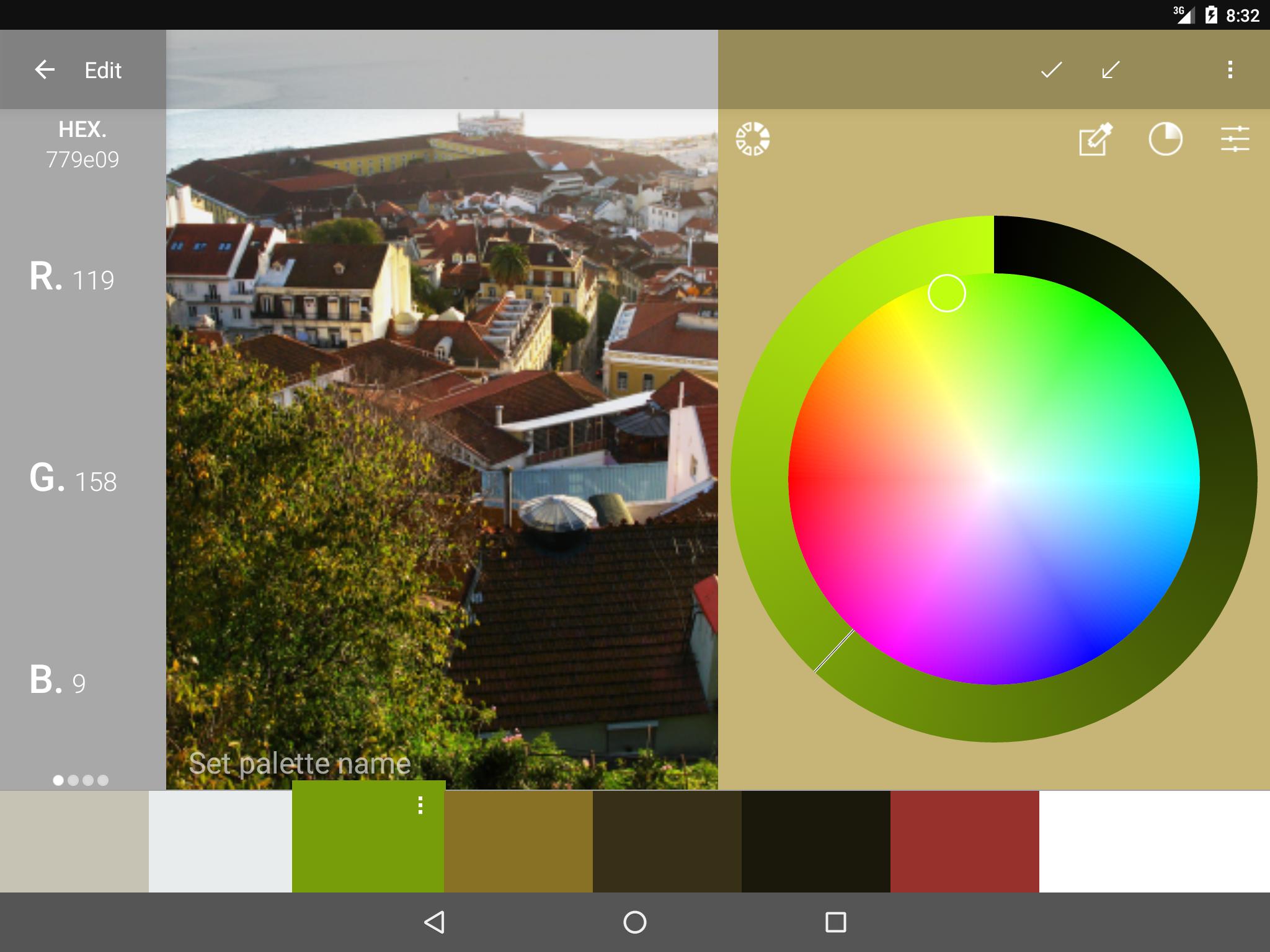This screenshot has height=952, width=1270.
Task: Select the near-black palette swatch
Action: point(816,842)
